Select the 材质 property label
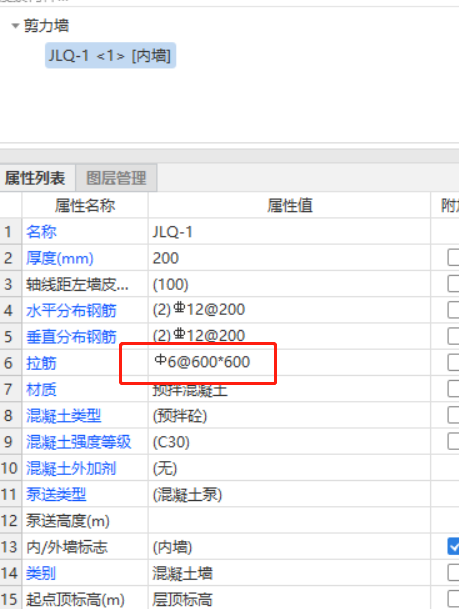The image size is (459, 609). click(x=41, y=389)
